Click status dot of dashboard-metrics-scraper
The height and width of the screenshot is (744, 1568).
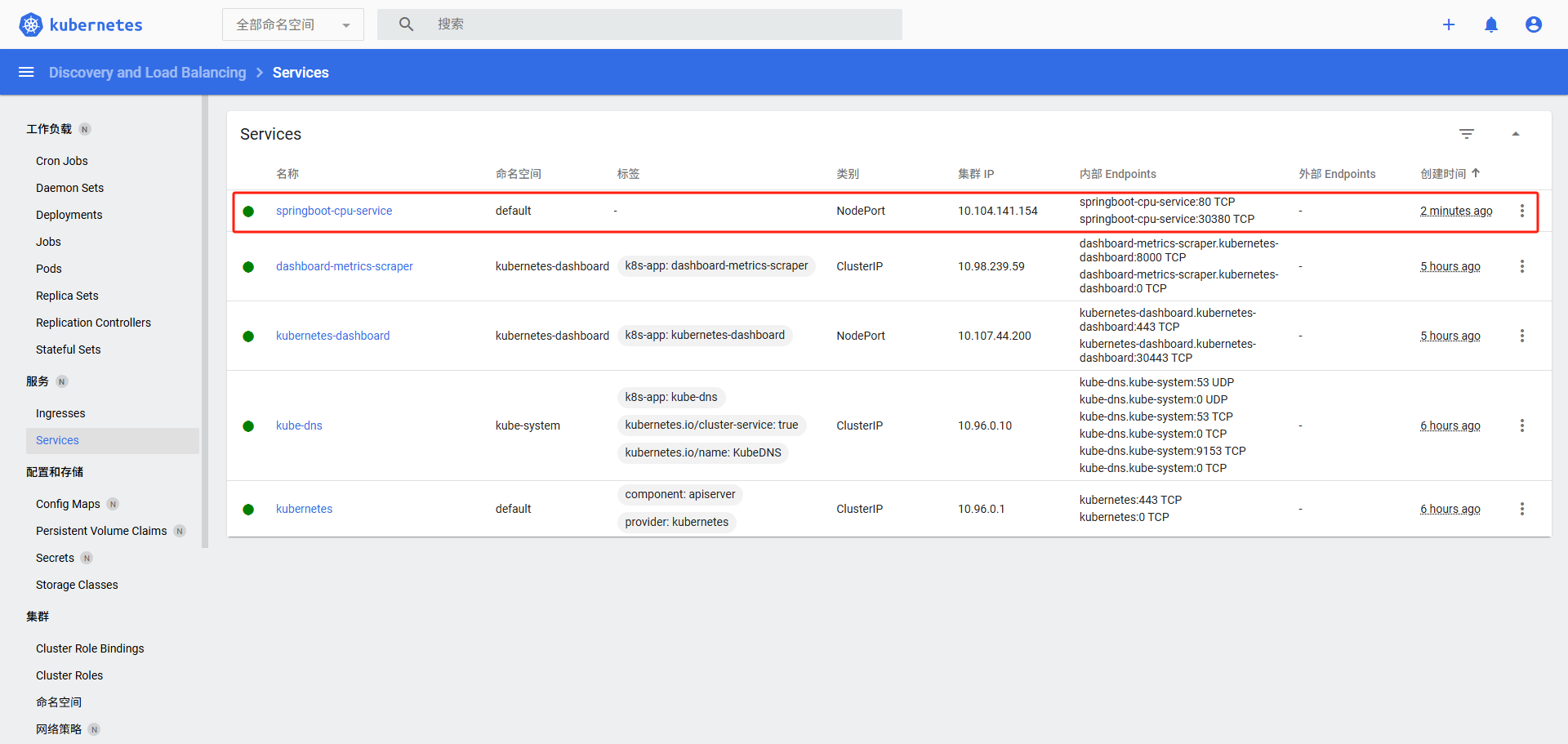[248, 267]
